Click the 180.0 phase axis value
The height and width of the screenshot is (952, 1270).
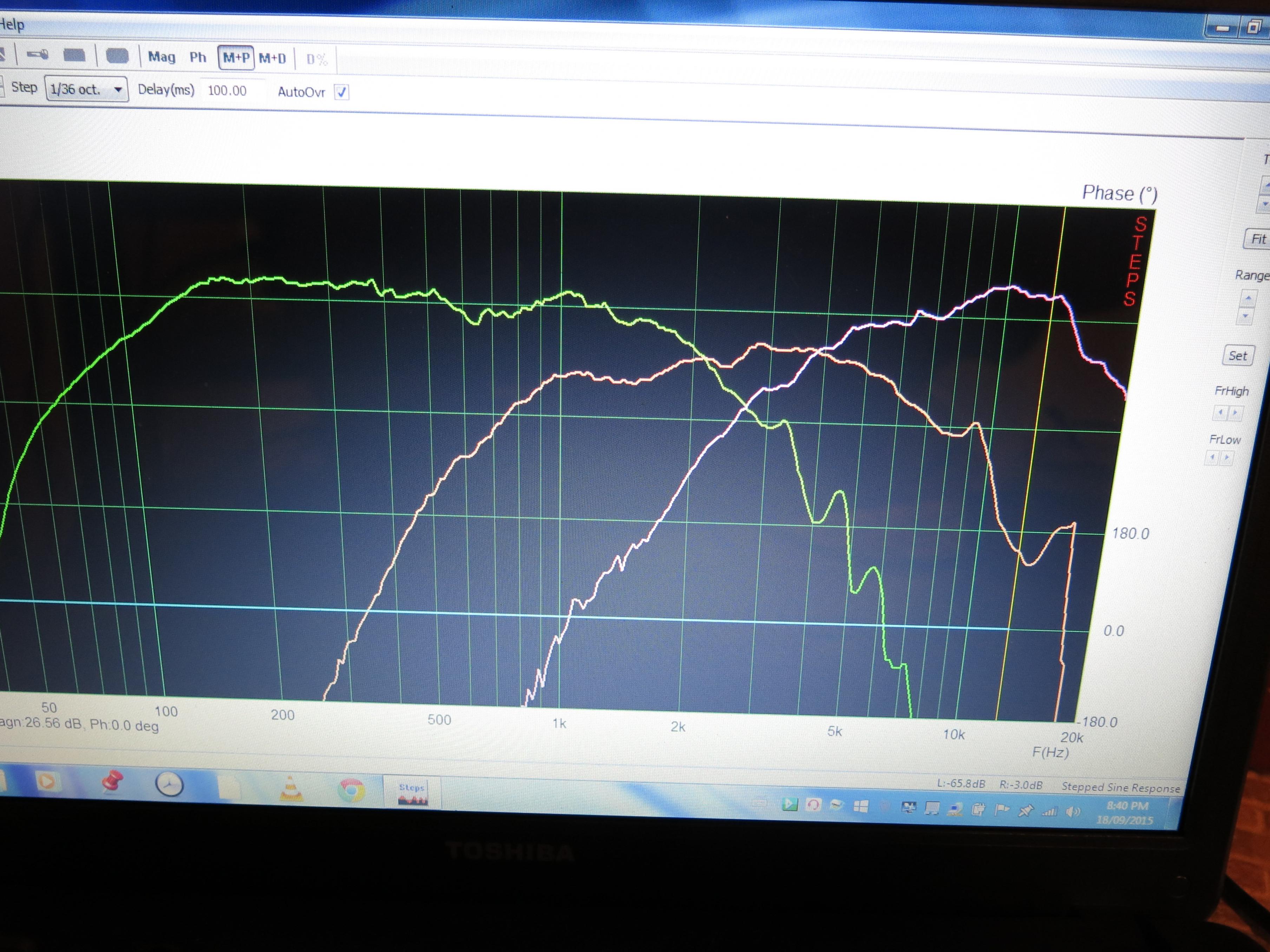click(x=1131, y=534)
